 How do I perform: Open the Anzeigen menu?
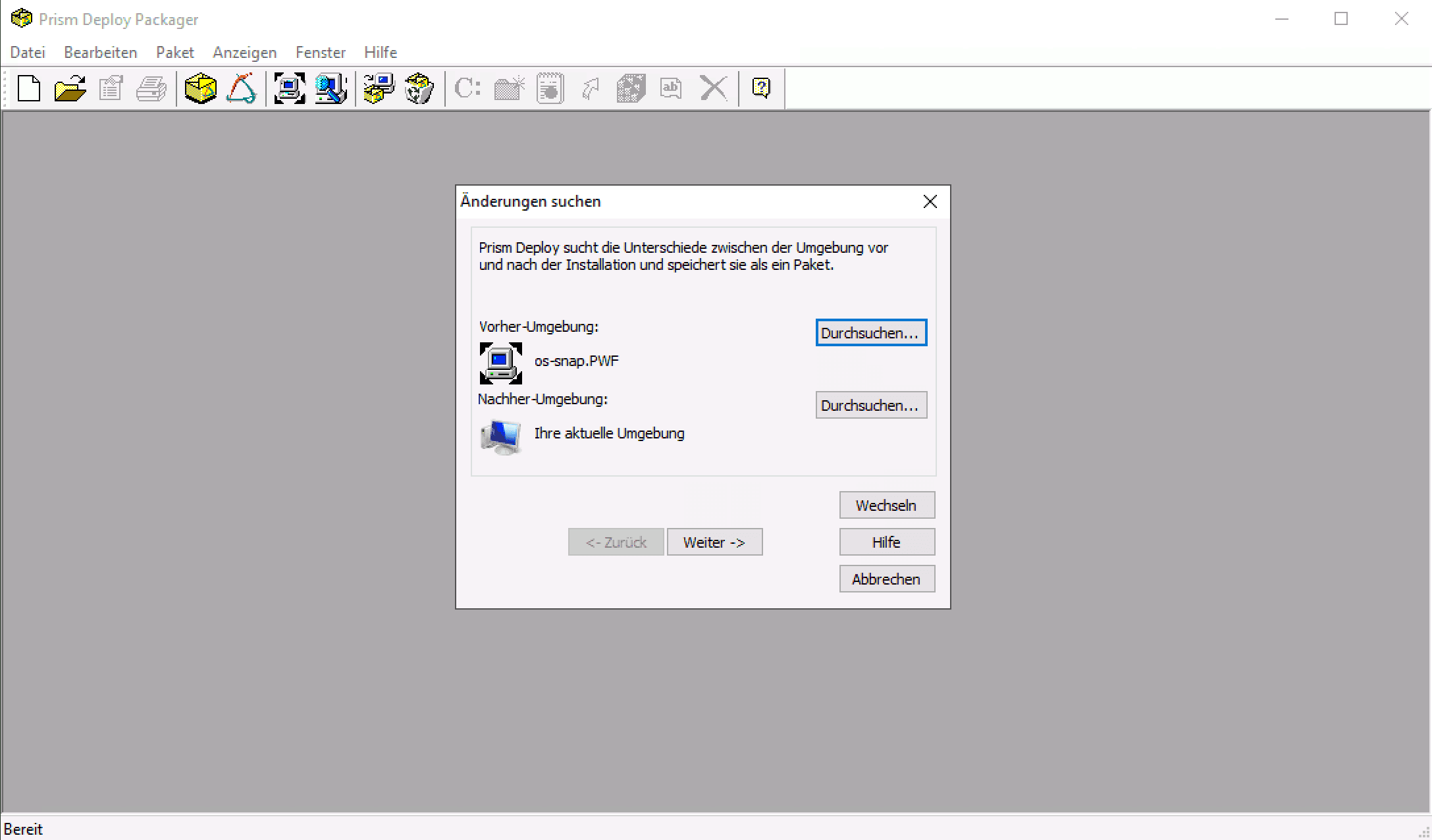click(244, 53)
